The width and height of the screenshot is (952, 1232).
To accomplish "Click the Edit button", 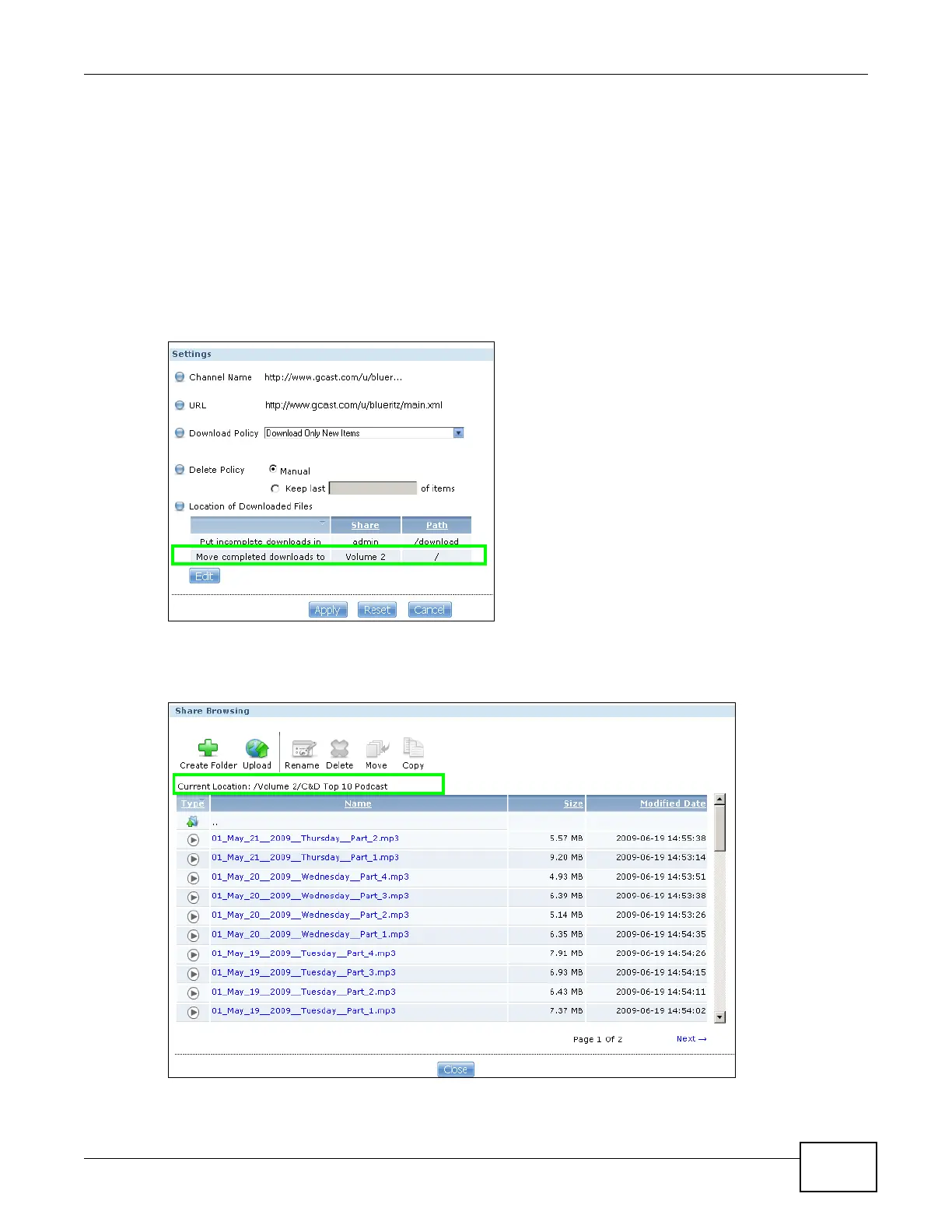I will point(205,576).
